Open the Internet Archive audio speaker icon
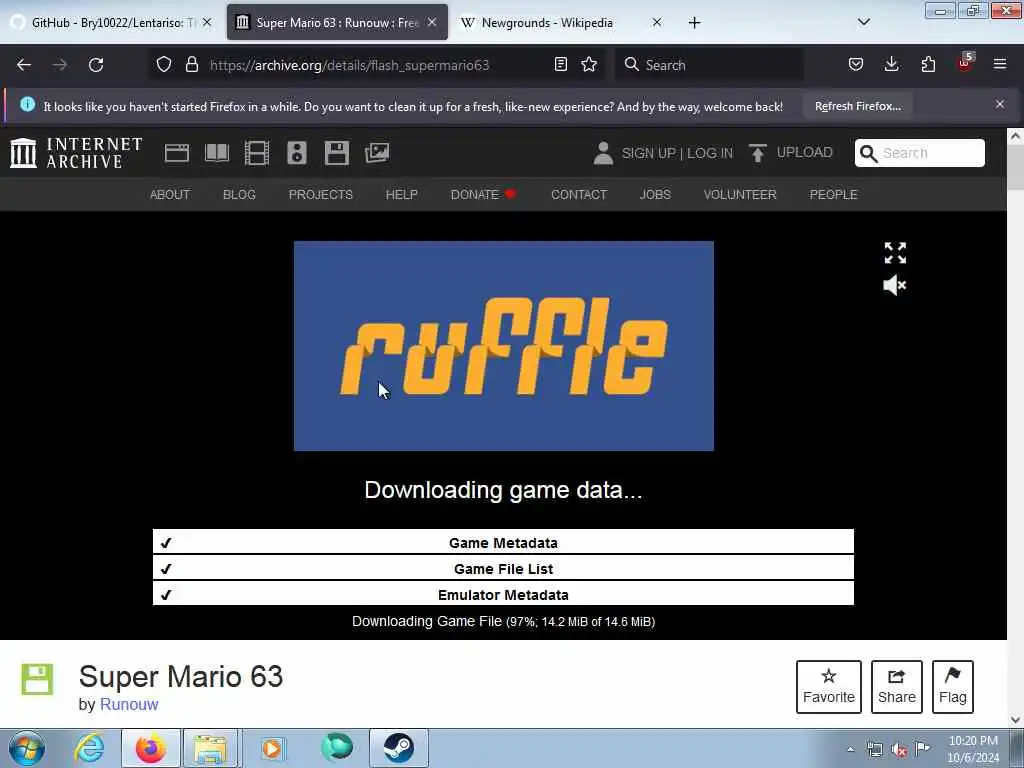Viewport: 1024px width, 768px height. (296, 153)
